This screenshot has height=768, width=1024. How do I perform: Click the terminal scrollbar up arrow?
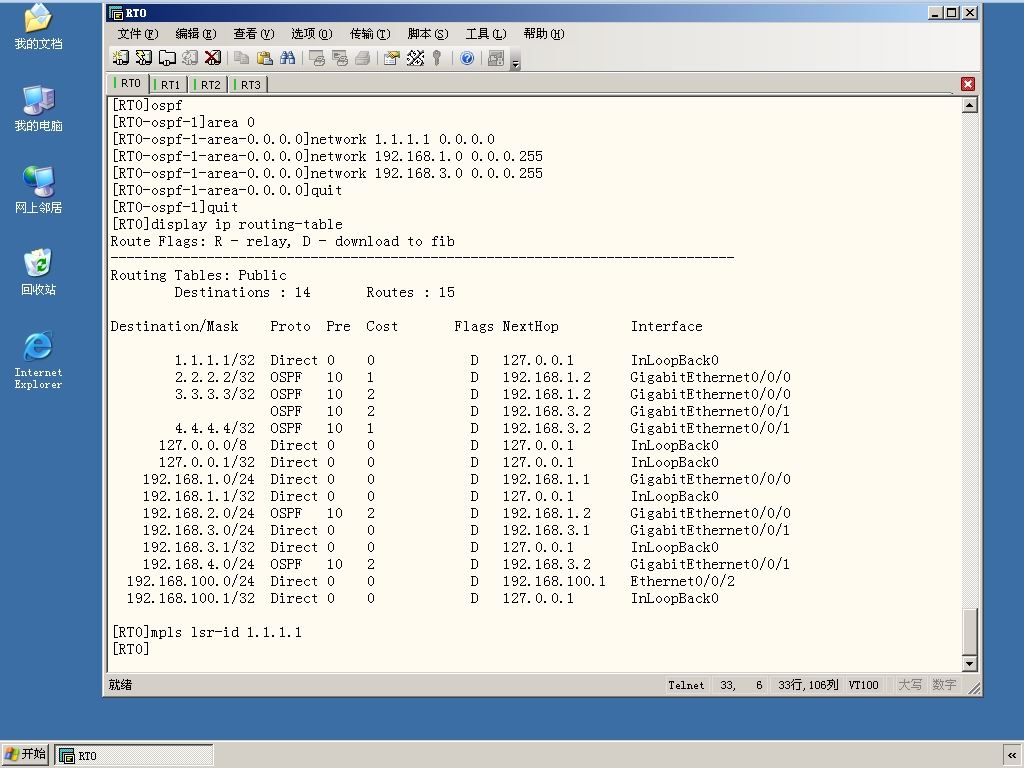coord(970,105)
